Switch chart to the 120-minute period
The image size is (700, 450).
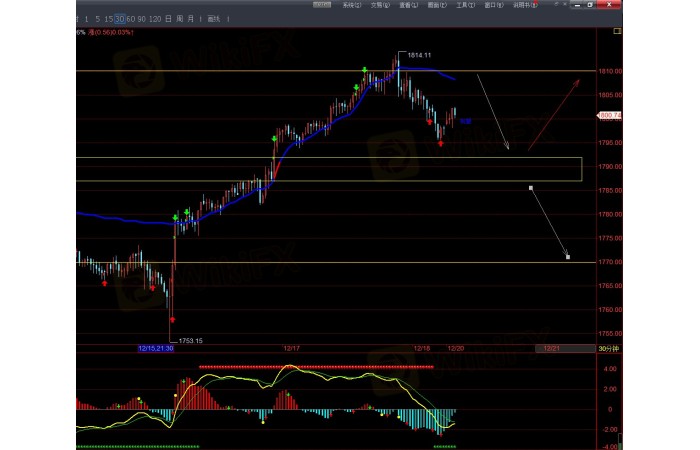[155, 19]
